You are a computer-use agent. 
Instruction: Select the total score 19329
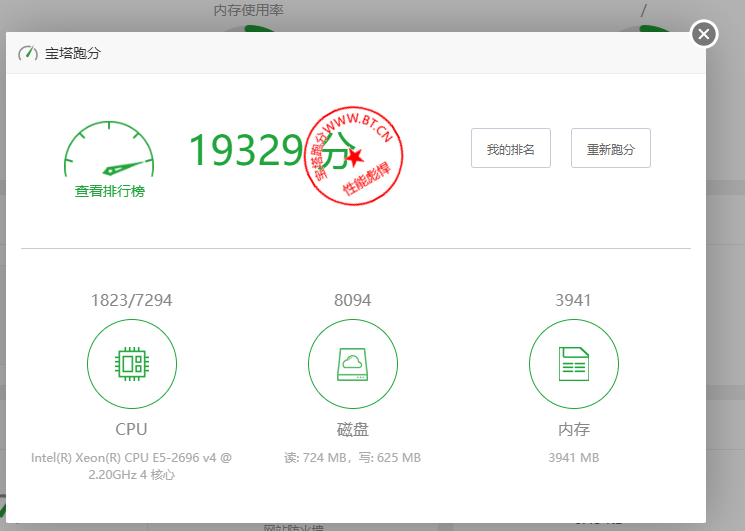click(246, 150)
